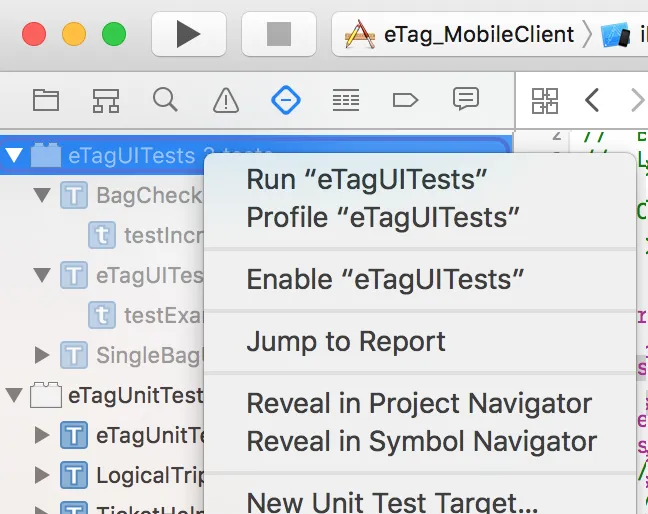Open the Breakpoint navigator tag icon

pyautogui.click(x=405, y=100)
